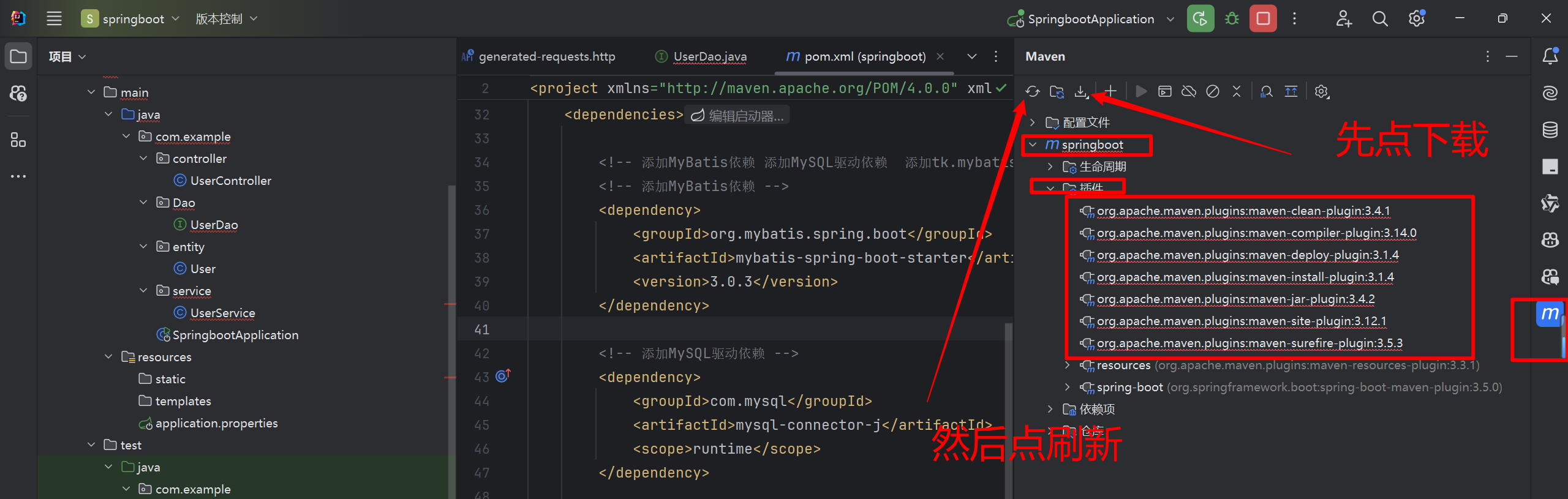The width and height of the screenshot is (1568, 499).
Task: Select pom.xml (springboot) tab
Action: (855, 56)
